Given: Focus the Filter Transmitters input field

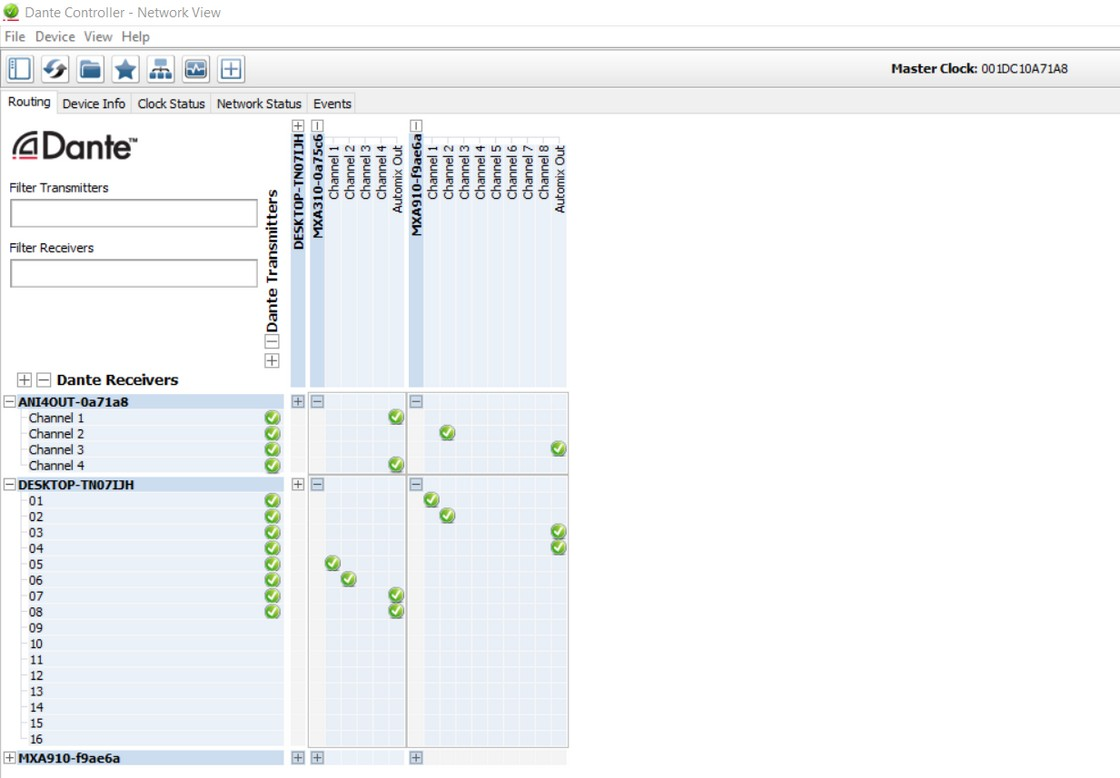Looking at the screenshot, I should coord(134,214).
